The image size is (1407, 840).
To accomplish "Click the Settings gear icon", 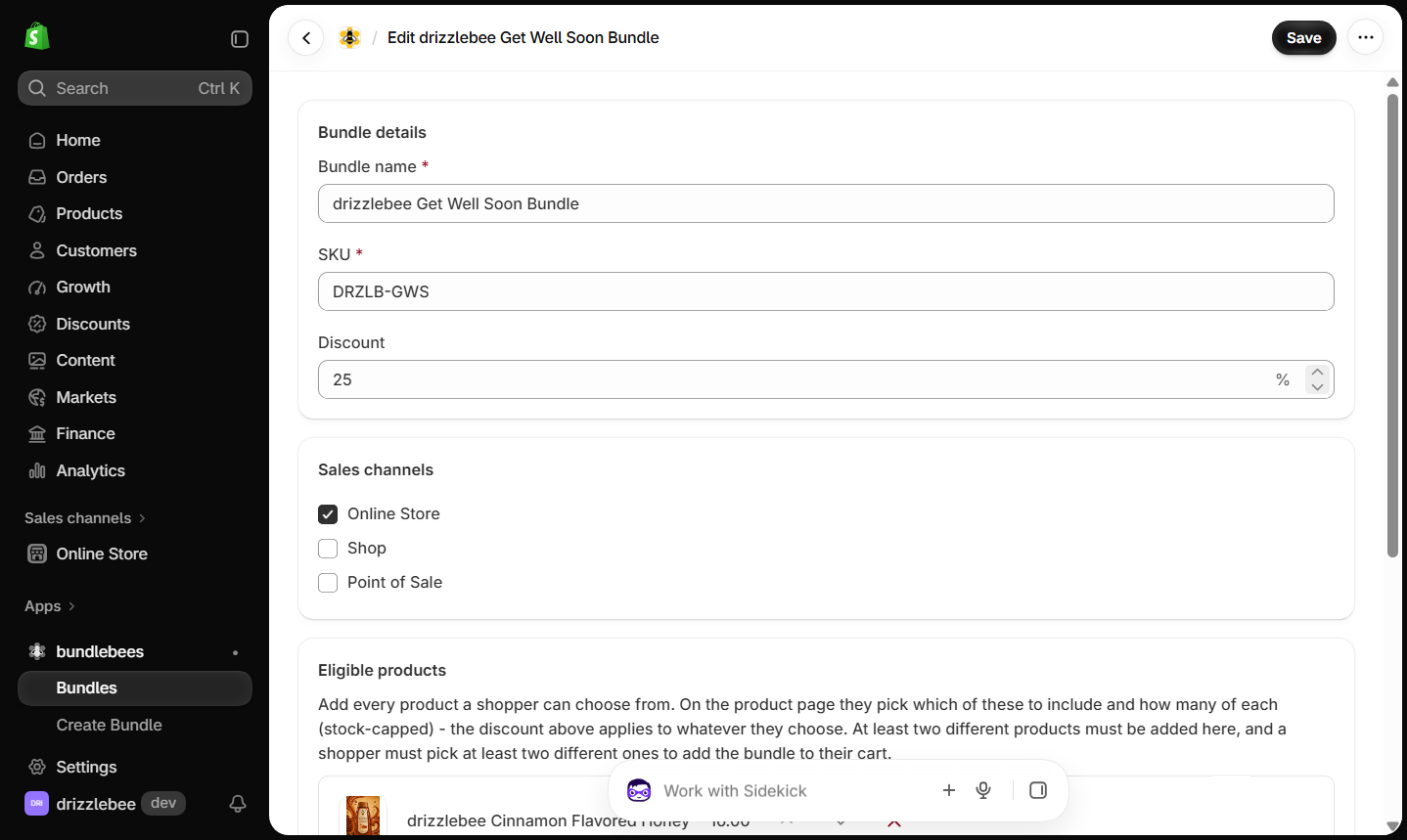I will point(37,767).
